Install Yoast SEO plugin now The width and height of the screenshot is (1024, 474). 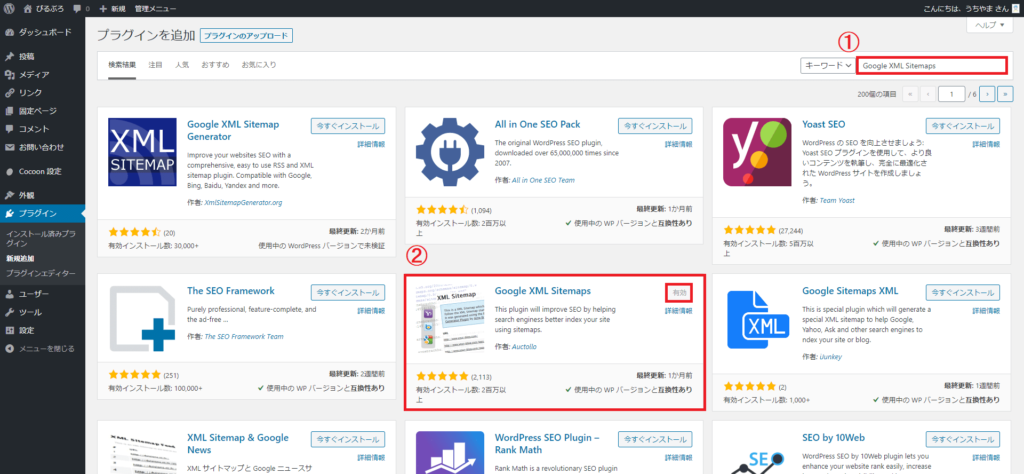coord(963,126)
